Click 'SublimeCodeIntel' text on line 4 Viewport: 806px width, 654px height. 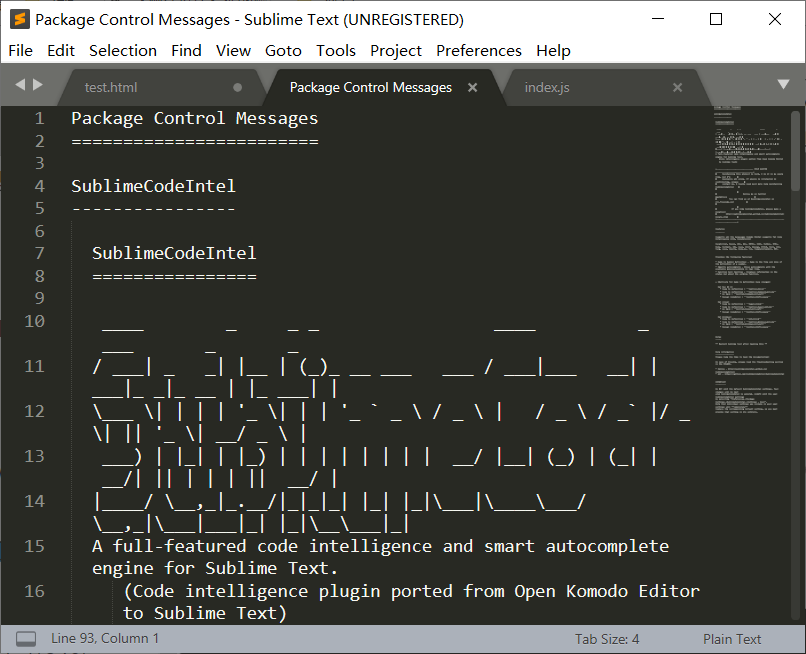click(x=153, y=186)
